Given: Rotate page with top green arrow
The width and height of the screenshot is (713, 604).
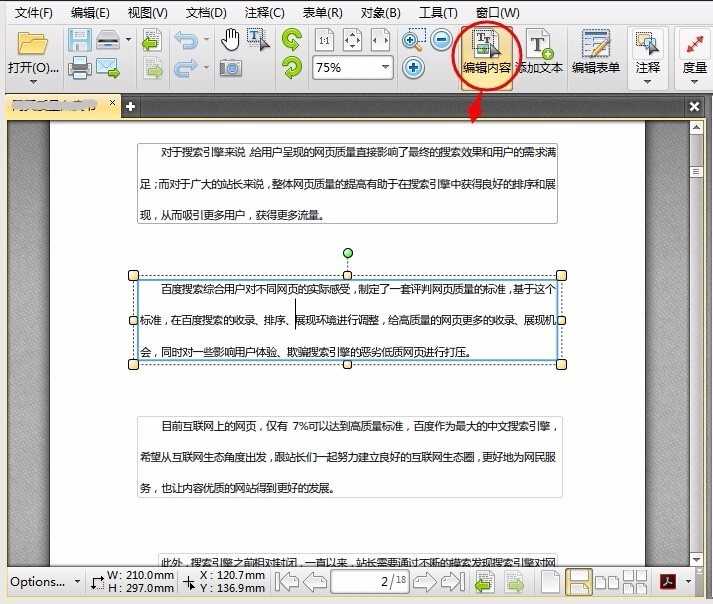Looking at the screenshot, I should pyautogui.click(x=291, y=39).
